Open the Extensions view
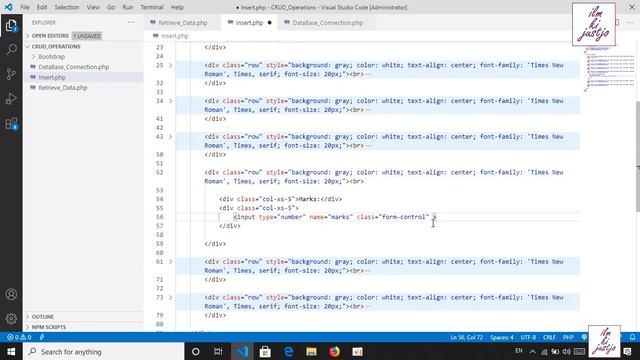 click(11, 123)
